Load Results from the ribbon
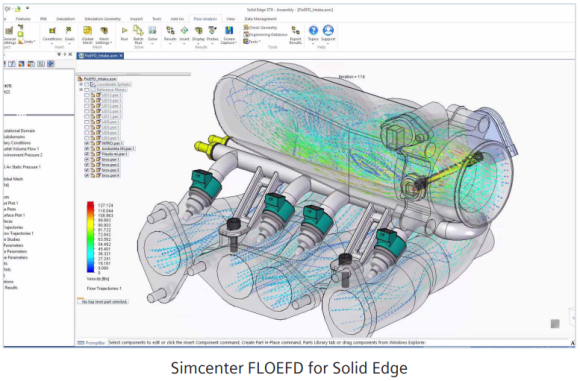The image size is (580, 381). point(170,30)
